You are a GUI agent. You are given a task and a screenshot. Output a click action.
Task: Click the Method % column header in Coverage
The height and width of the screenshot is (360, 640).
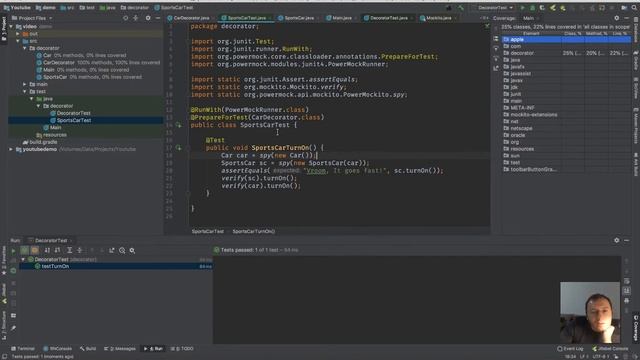[x=596, y=33]
